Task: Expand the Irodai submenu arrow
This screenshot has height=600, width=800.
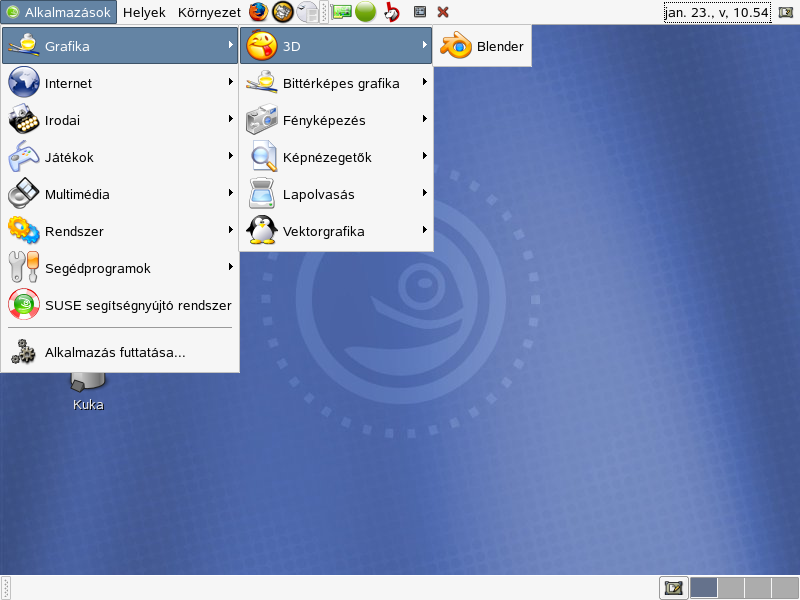Action: (x=231, y=119)
